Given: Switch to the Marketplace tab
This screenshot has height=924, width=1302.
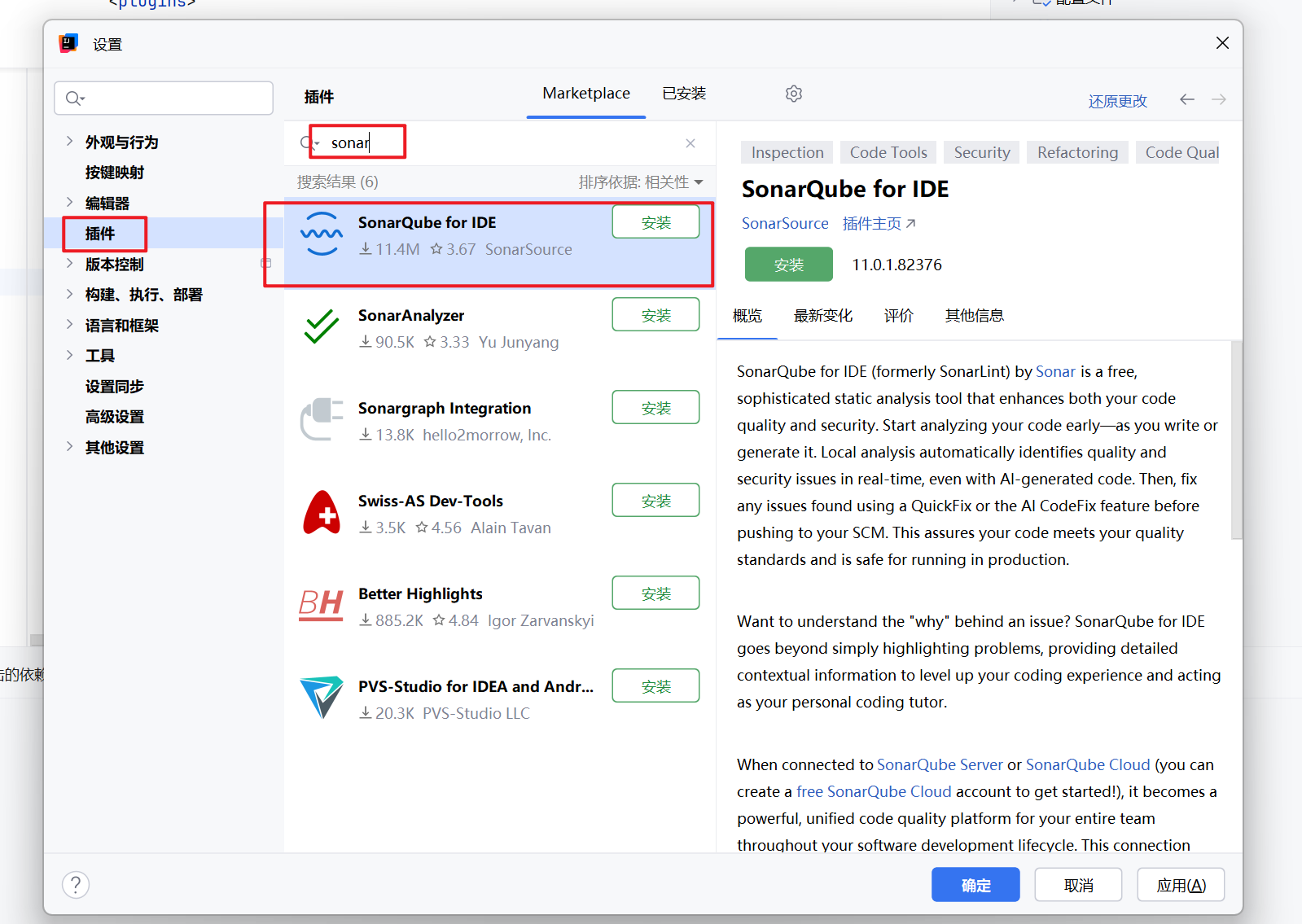Looking at the screenshot, I should 586,94.
